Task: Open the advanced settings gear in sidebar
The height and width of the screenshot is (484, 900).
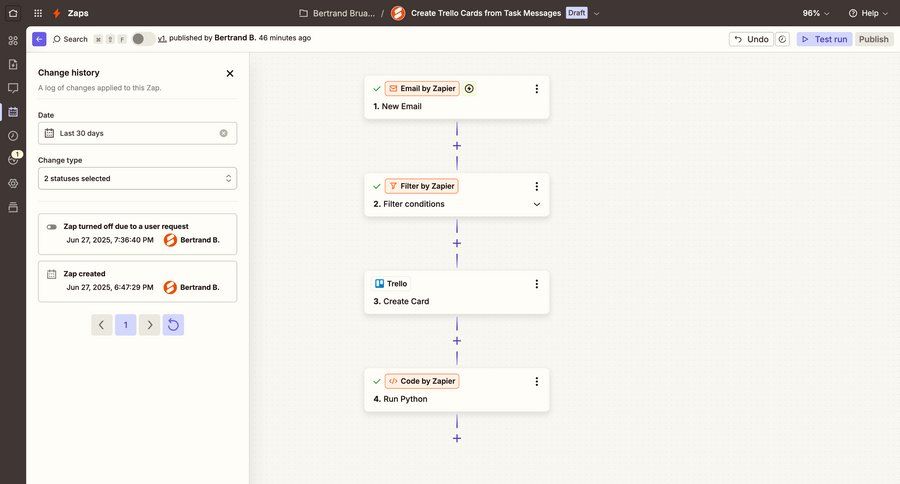Action: tap(13, 183)
